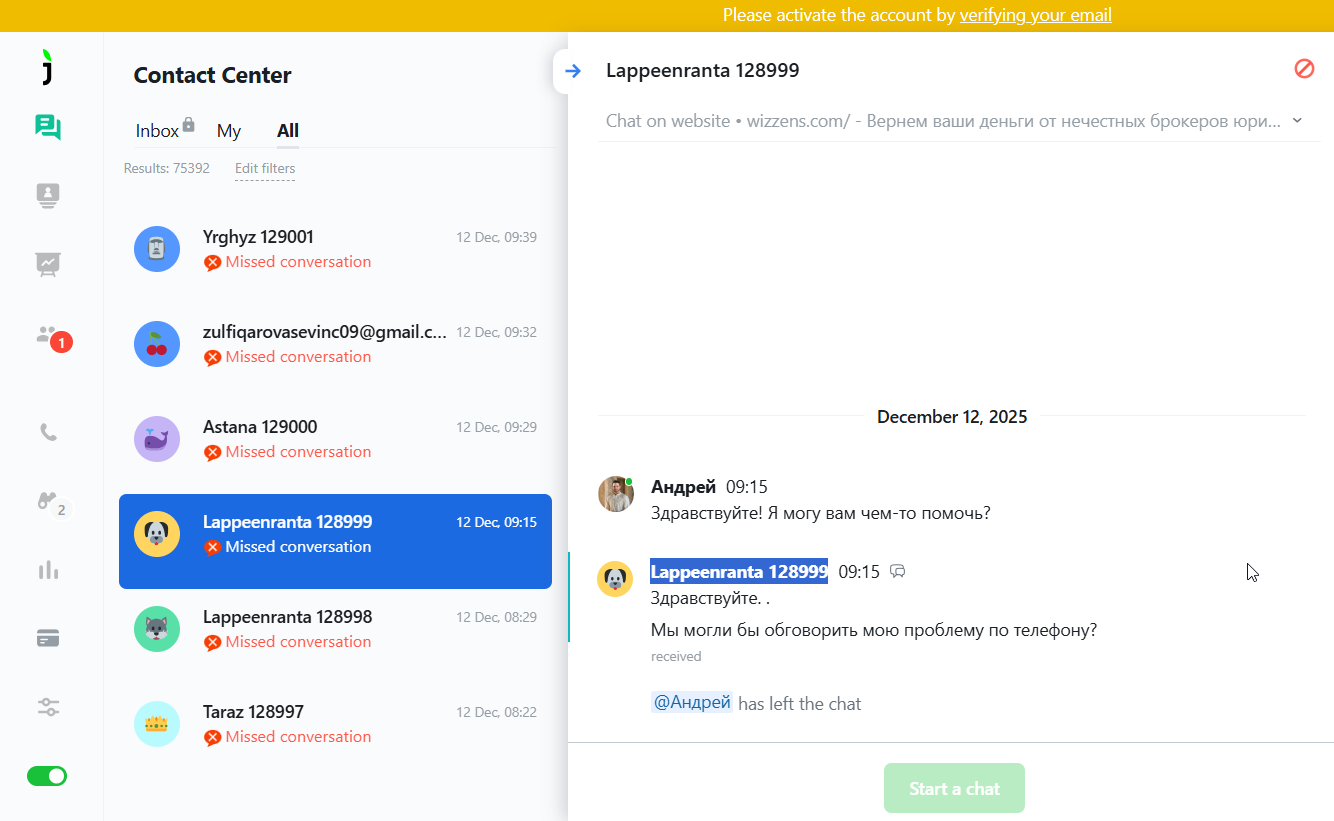Click missed conversation icon under Astana 129000
This screenshot has height=821, width=1334.
212,453
